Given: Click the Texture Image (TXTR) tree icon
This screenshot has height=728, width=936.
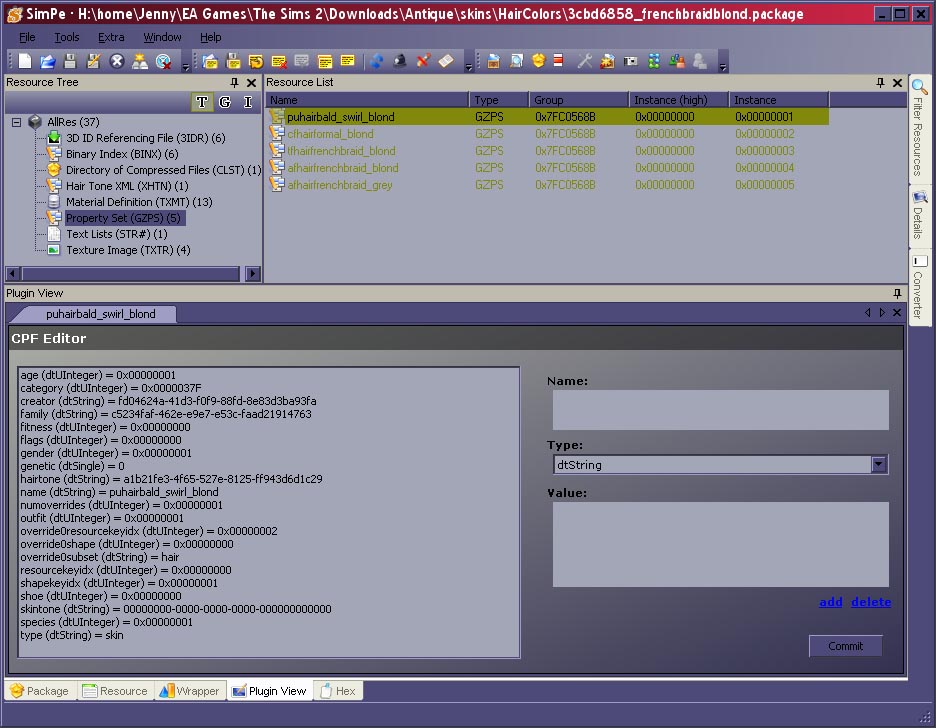Looking at the screenshot, I should [53, 250].
